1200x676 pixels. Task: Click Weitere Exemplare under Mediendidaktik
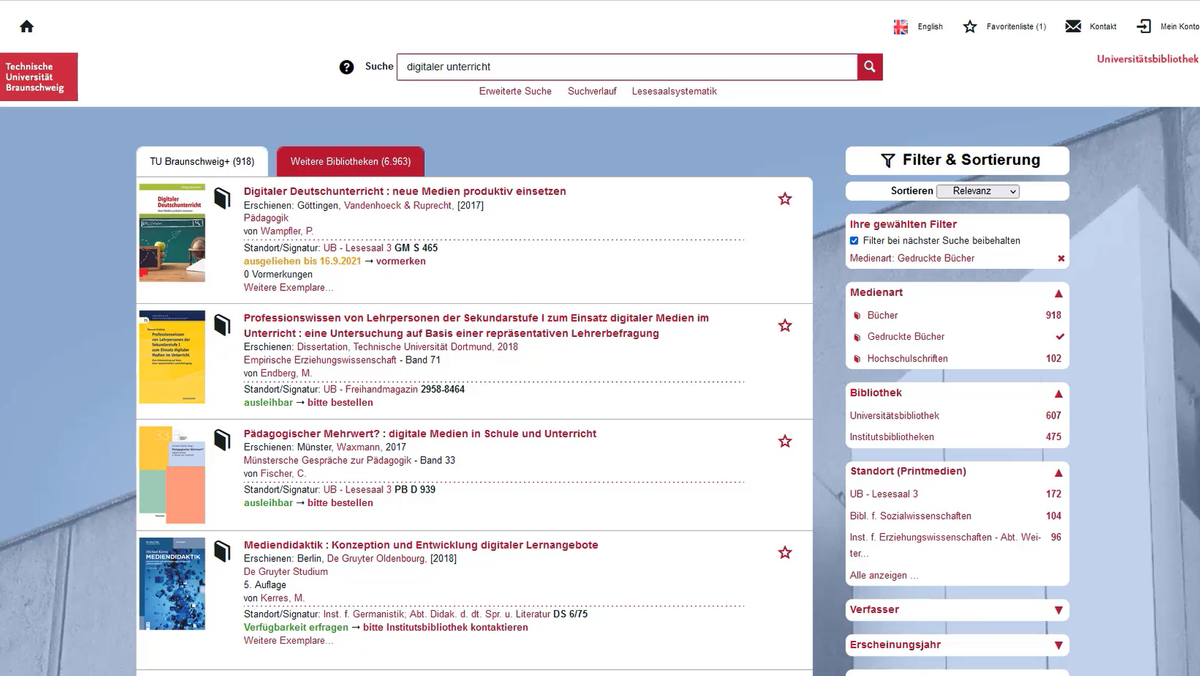coord(289,641)
